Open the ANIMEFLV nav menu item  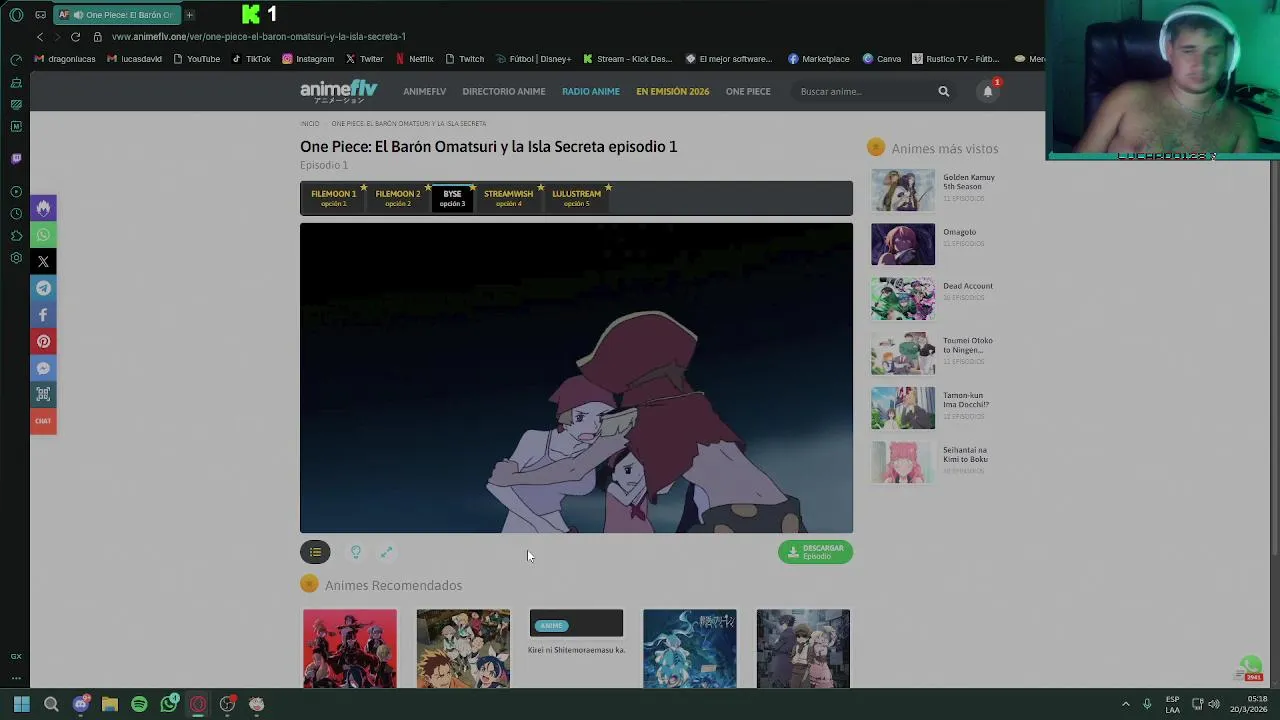pos(424,91)
